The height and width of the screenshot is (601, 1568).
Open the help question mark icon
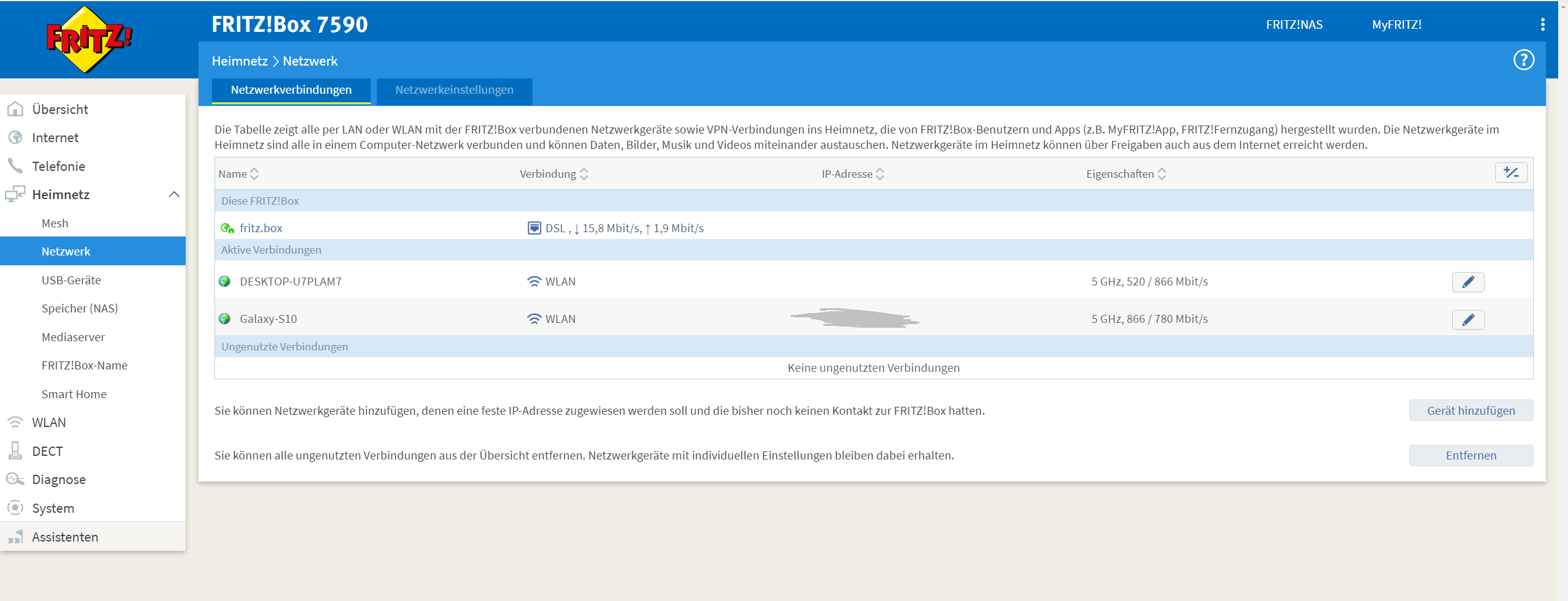tap(1523, 60)
